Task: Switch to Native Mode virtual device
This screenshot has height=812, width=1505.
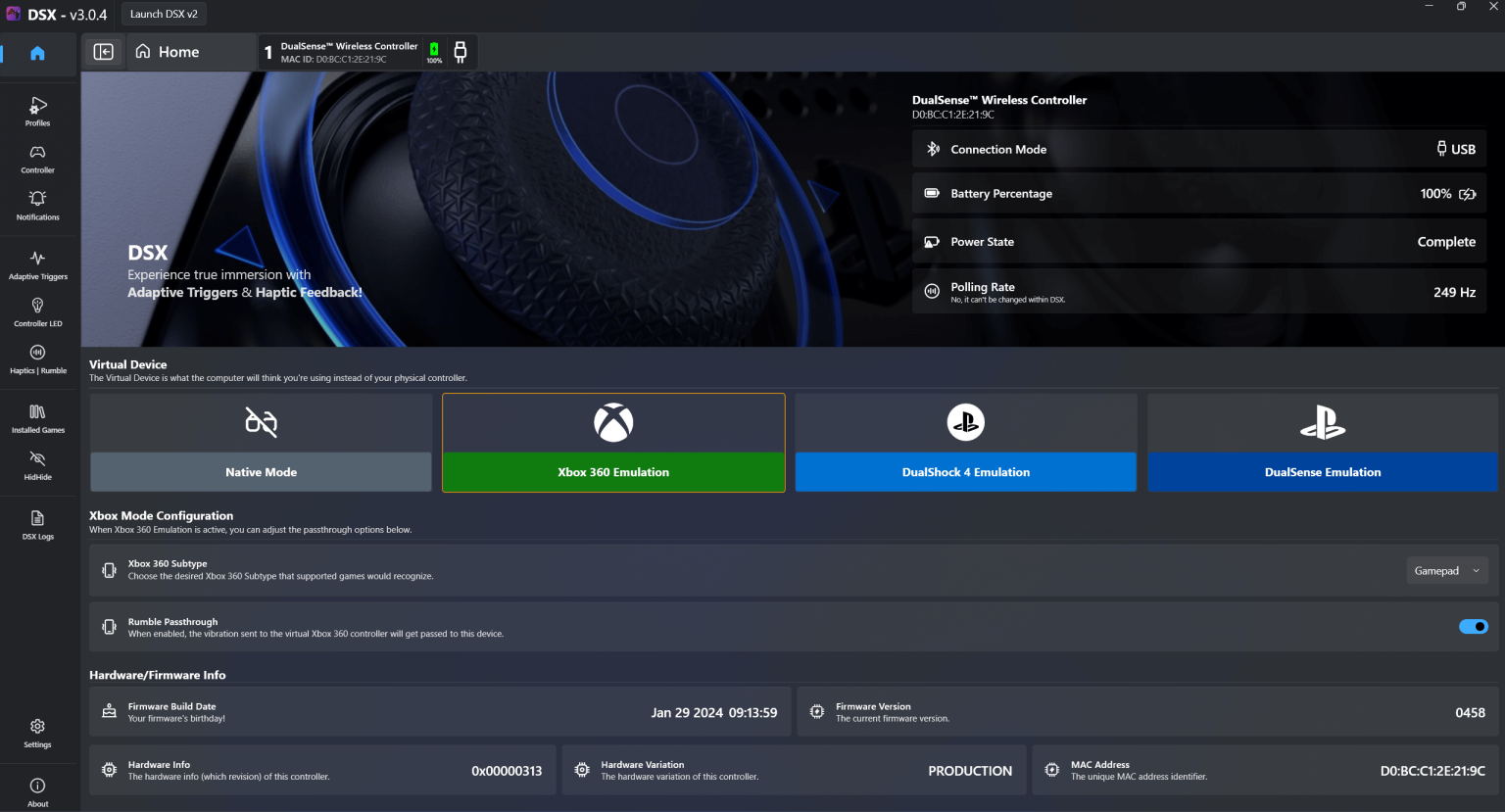Action: pyautogui.click(x=260, y=442)
